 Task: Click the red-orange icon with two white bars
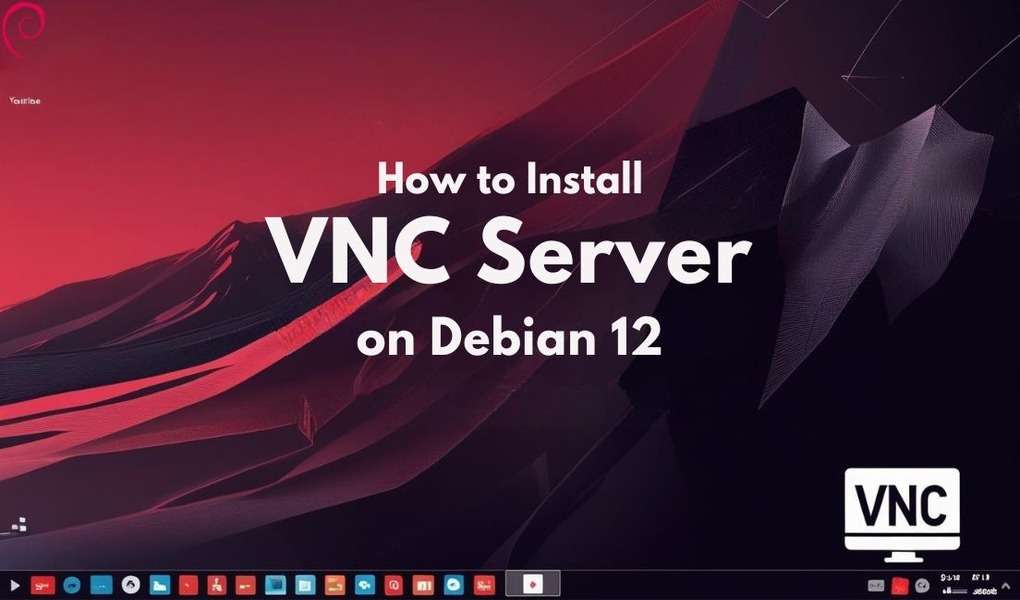tap(423, 586)
